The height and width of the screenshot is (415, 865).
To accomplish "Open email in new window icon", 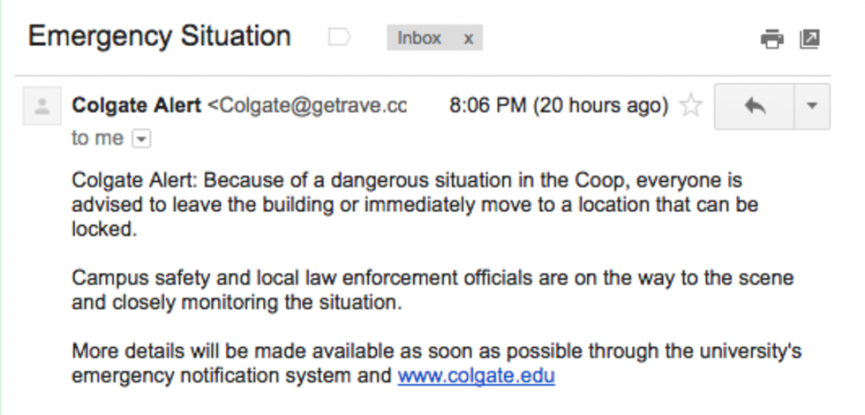I will point(809,39).
